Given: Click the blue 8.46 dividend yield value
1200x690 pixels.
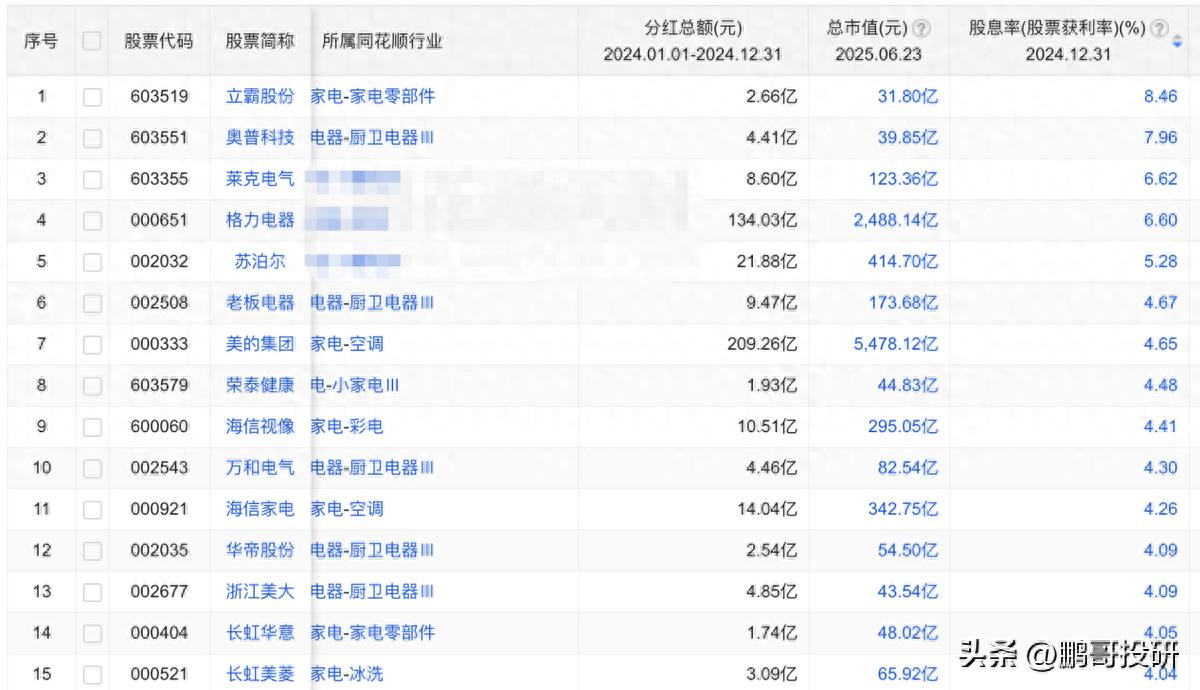Looking at the screenshot, I should tap(1161, 96).
